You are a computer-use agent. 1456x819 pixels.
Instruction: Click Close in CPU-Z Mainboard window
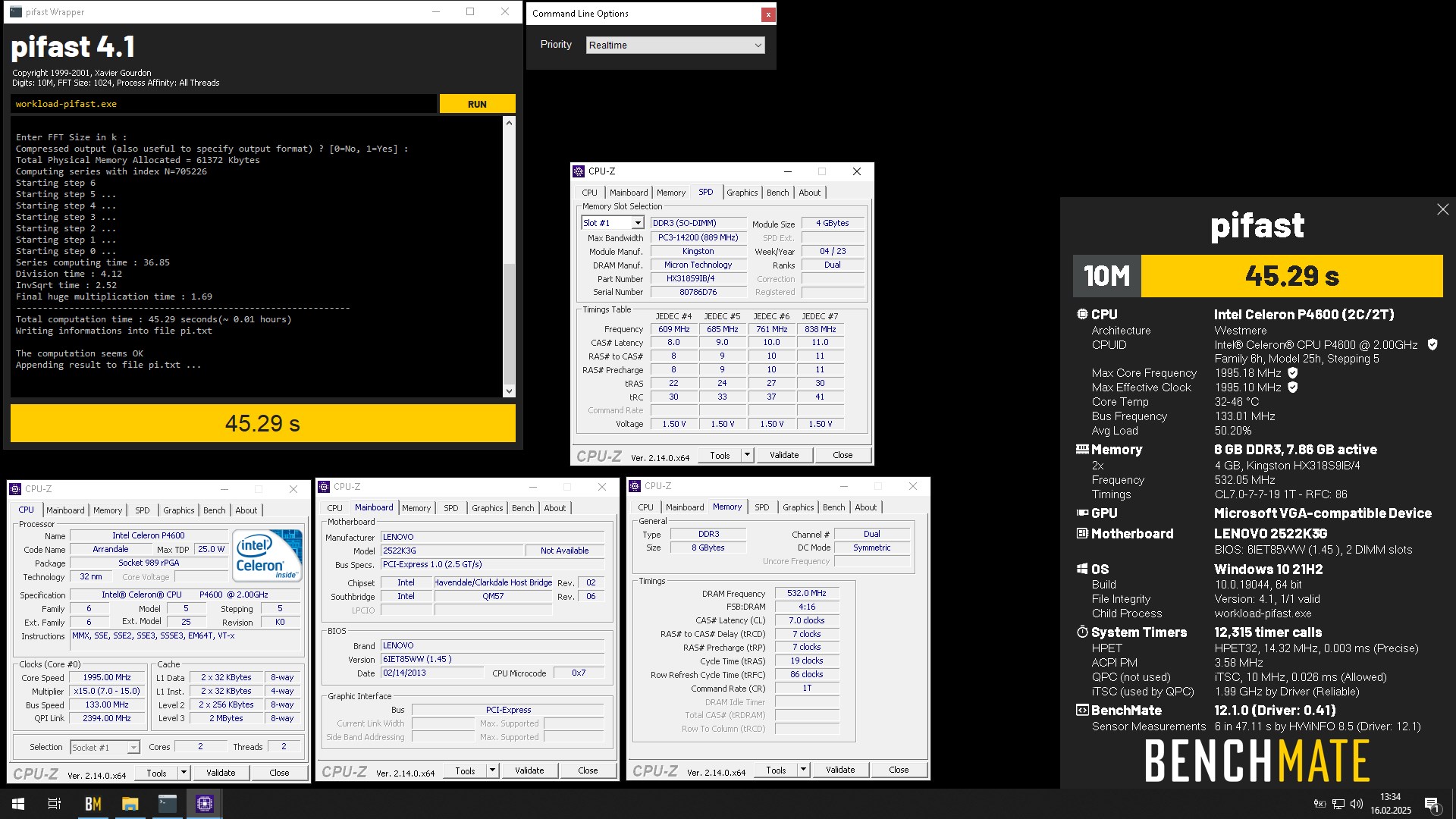coord(588,770)
